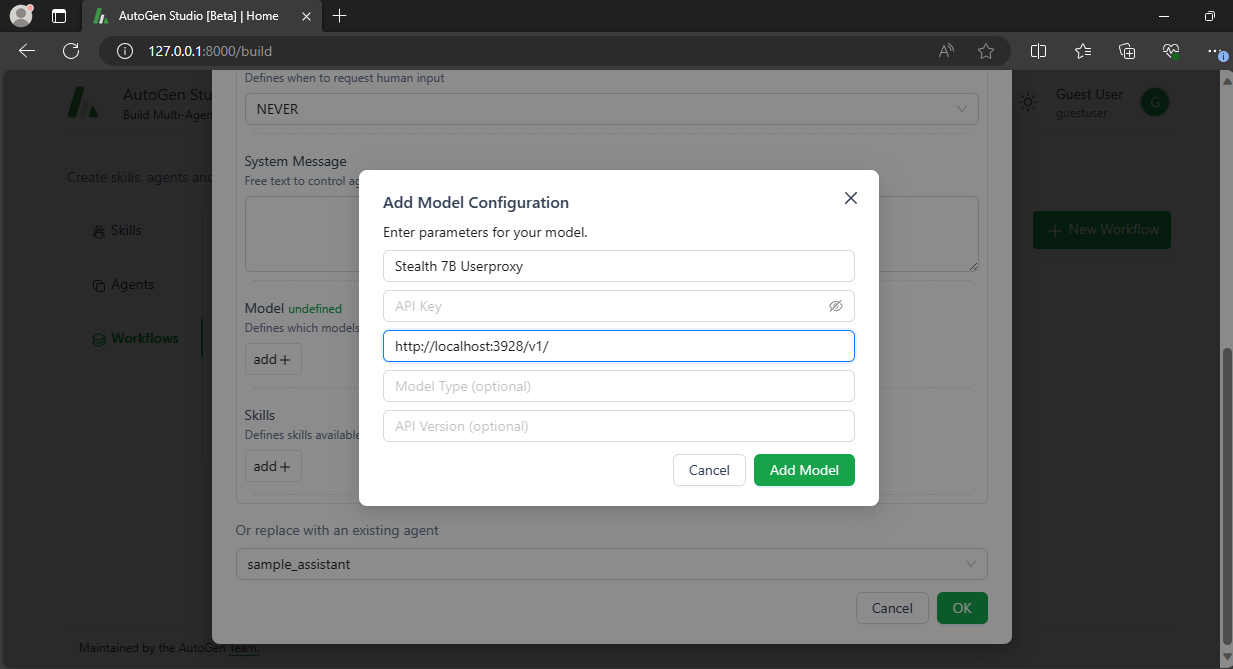Viewport: 1233px width, 669px height.
Task: Open a new browser tab
Action: point(340,16)
